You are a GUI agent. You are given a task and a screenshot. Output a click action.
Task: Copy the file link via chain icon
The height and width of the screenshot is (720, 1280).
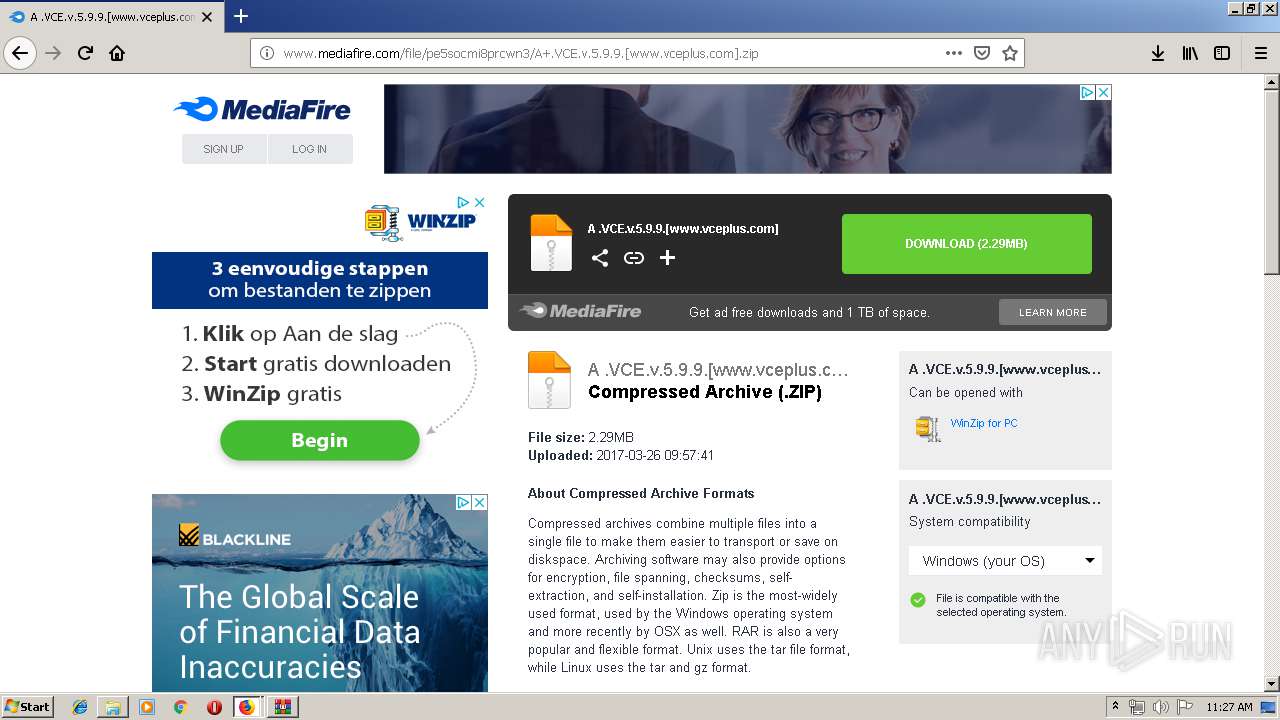pyautogui.click(x=634, y=258)
